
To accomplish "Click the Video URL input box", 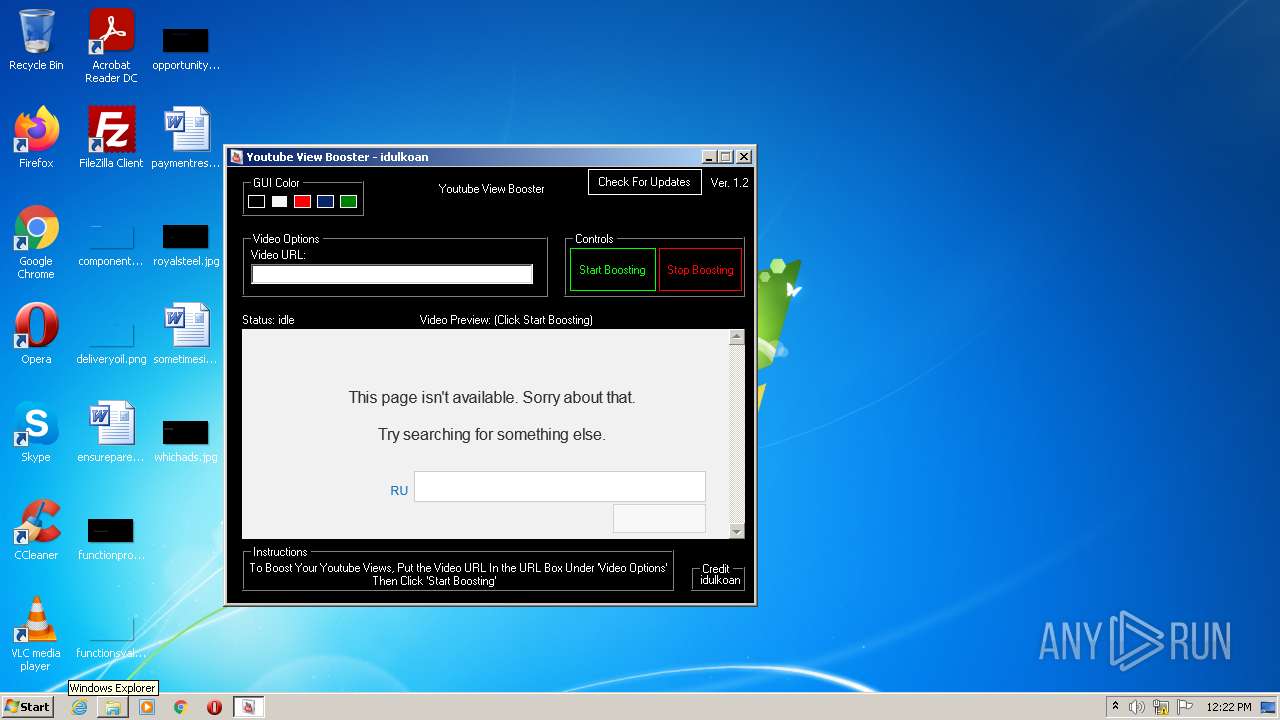I will pos(392,274).
